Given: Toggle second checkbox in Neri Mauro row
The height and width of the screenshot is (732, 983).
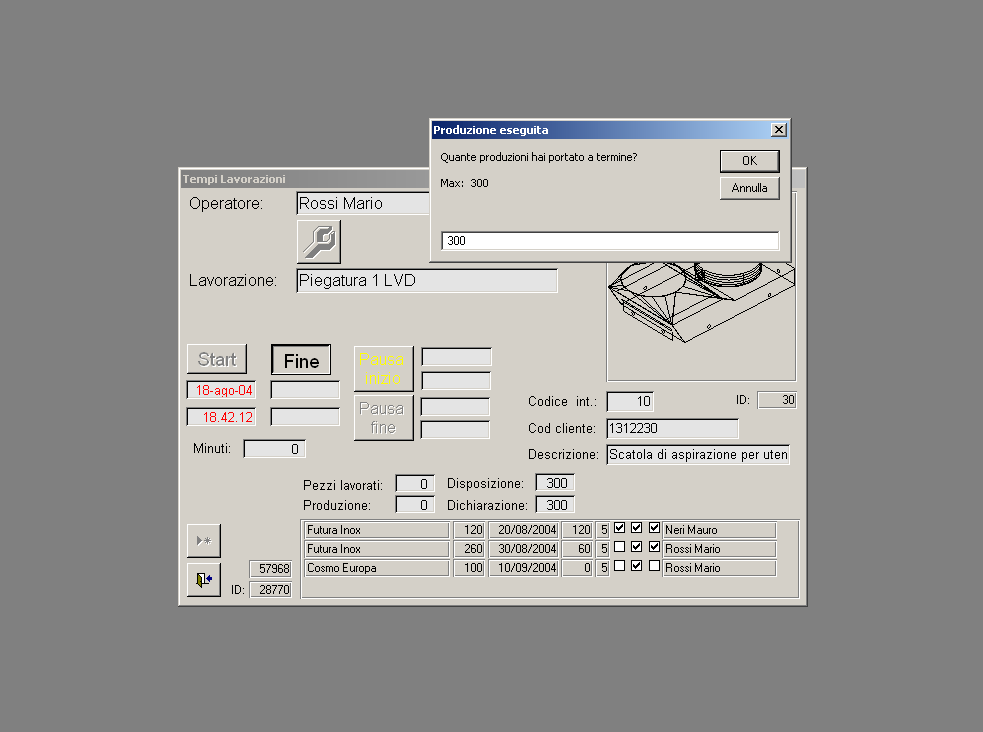Looking at the screenshot, I should [x=636, y=528].
